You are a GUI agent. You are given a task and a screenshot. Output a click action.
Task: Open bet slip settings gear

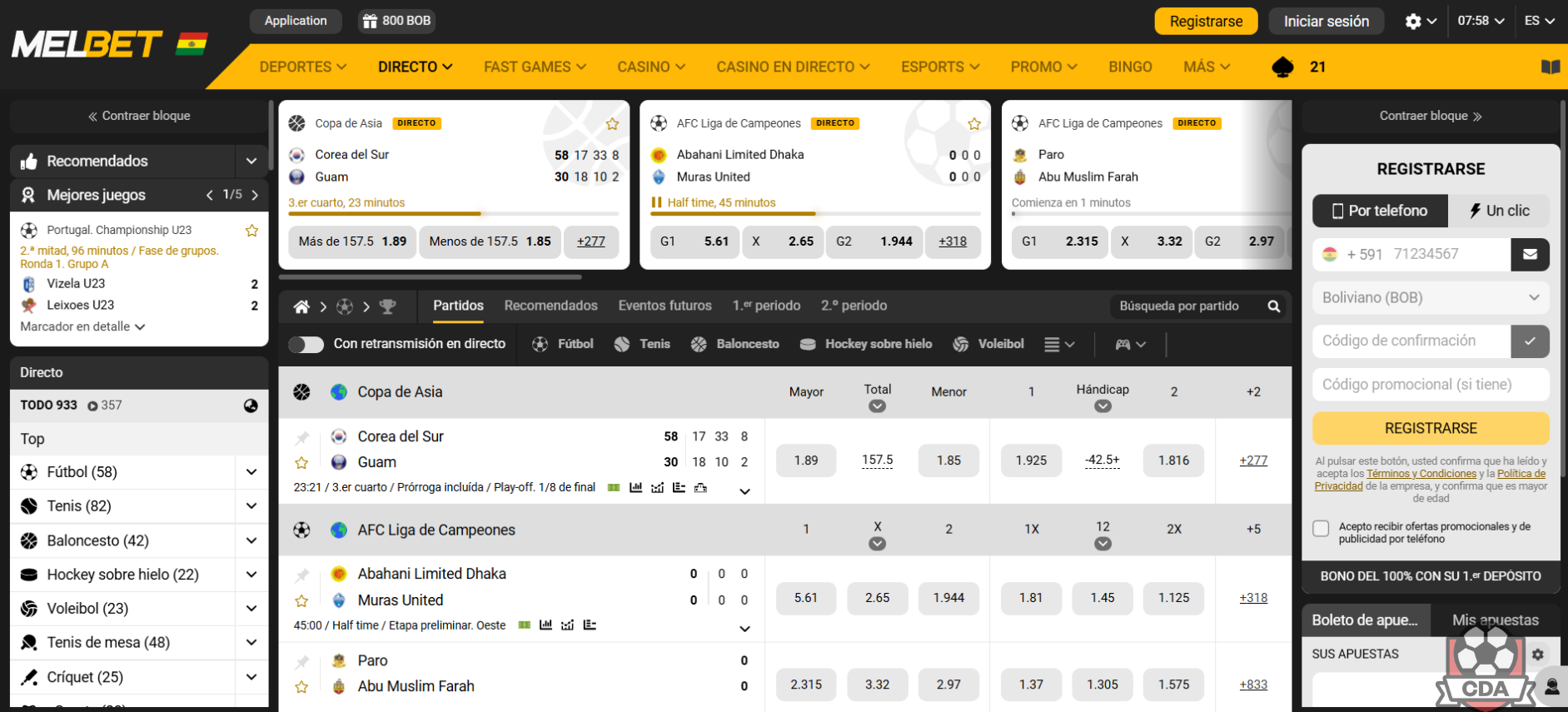[x=1537, y=655]
